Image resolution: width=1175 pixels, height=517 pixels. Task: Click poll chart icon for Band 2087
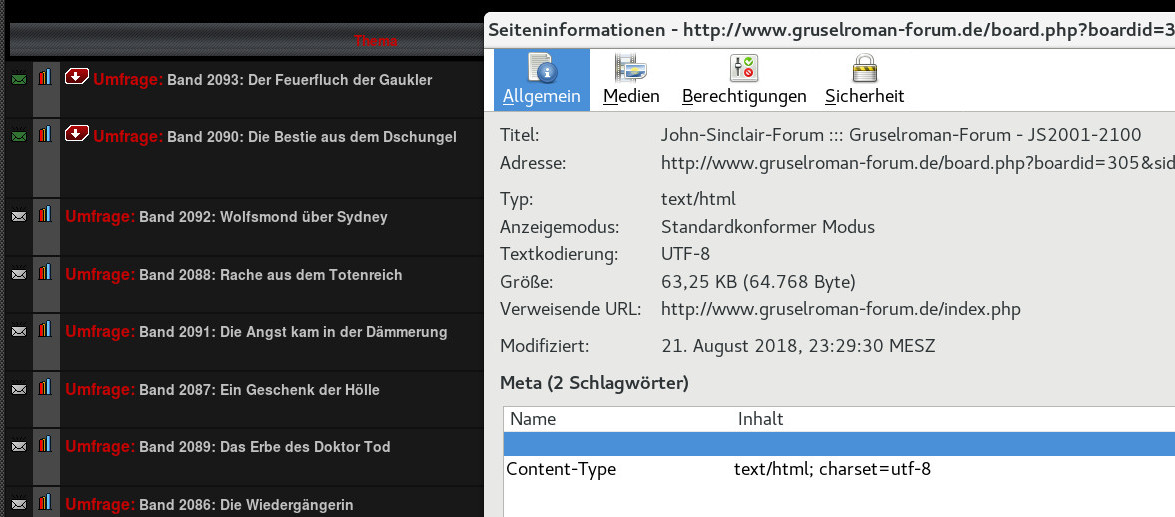pyautogui.click(x=46, y=387)
